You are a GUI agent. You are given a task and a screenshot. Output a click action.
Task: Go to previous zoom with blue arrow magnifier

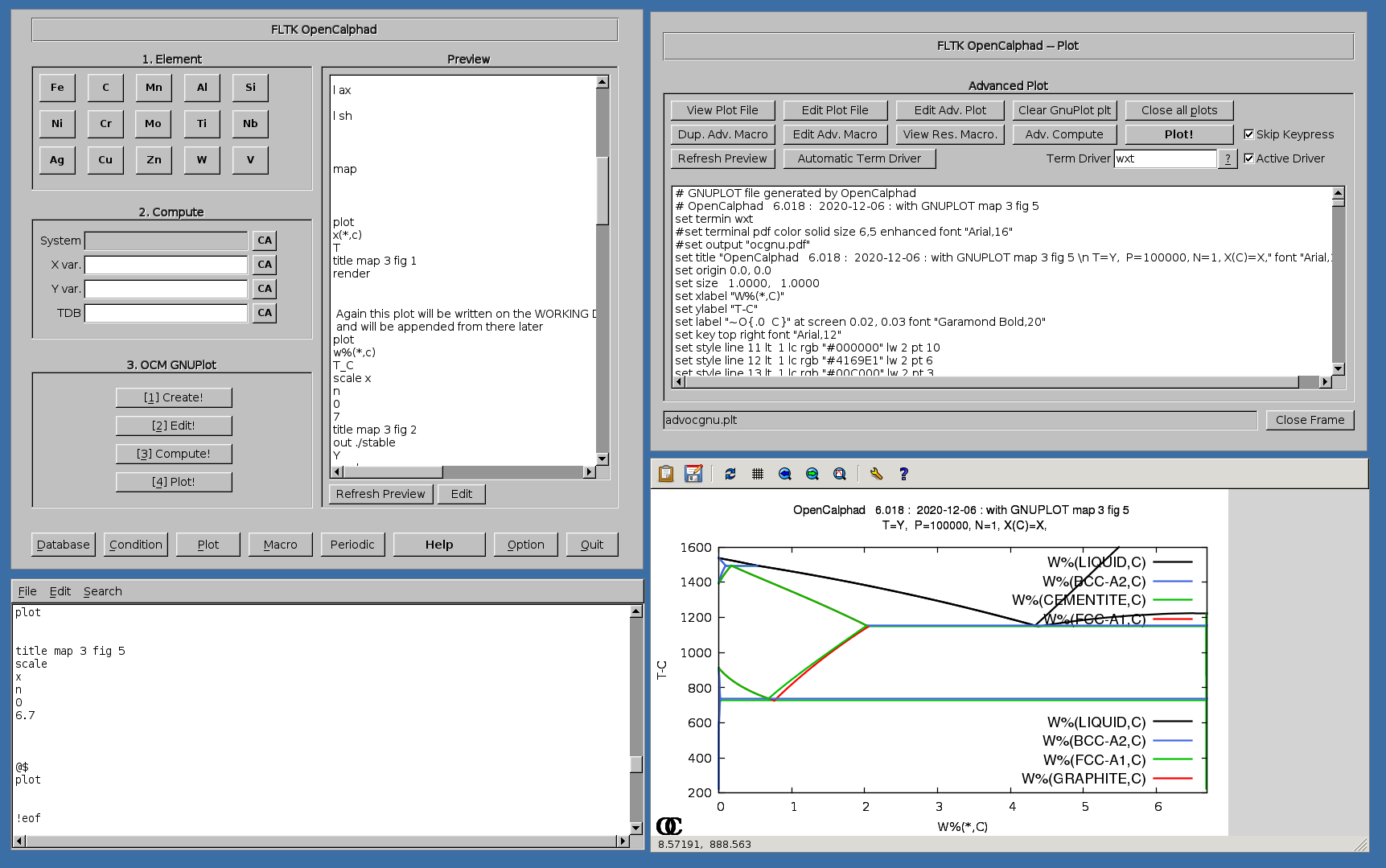coord(785,474)
